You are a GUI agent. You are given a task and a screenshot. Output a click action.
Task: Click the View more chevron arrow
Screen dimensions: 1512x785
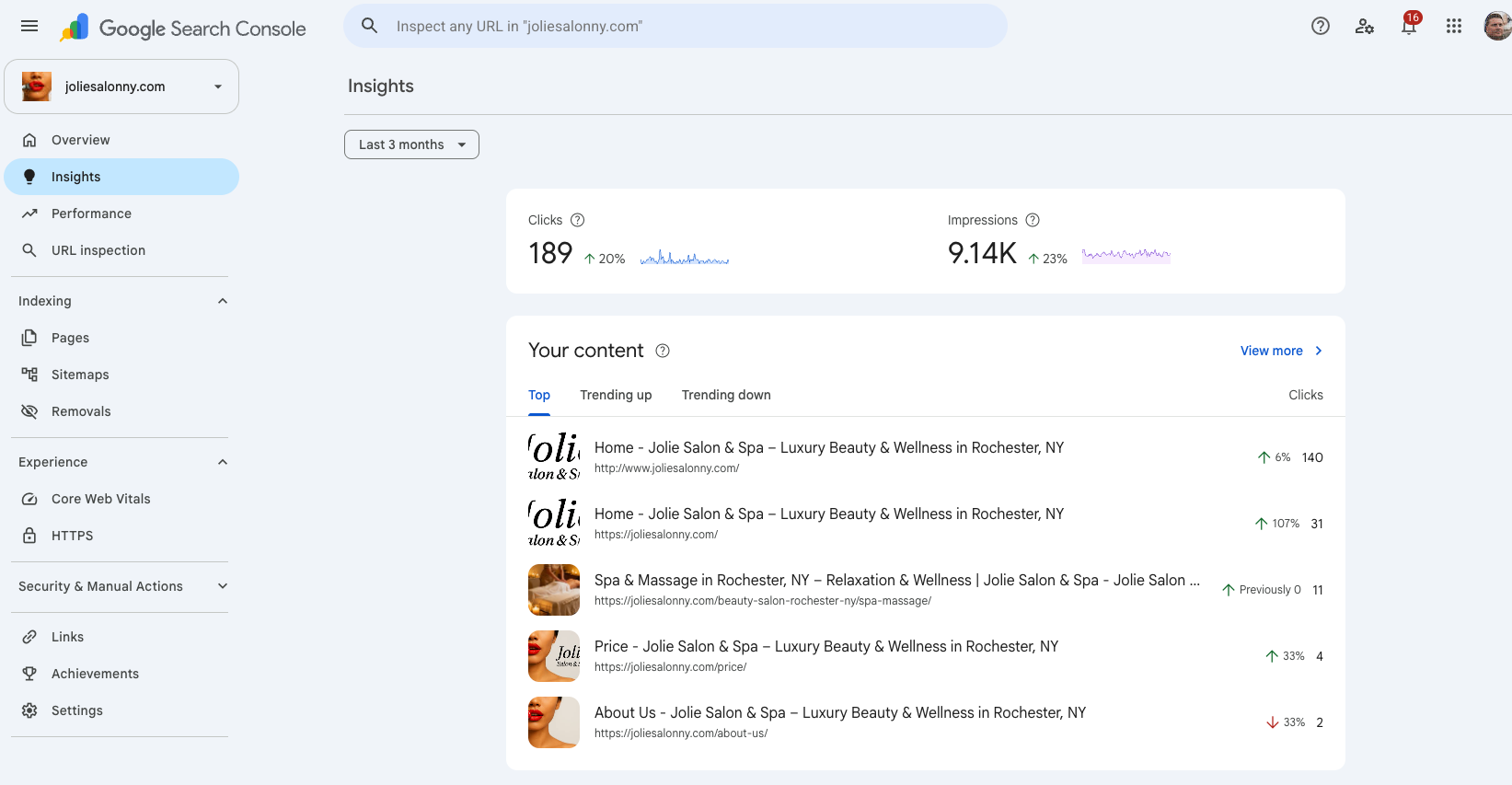1318,351
